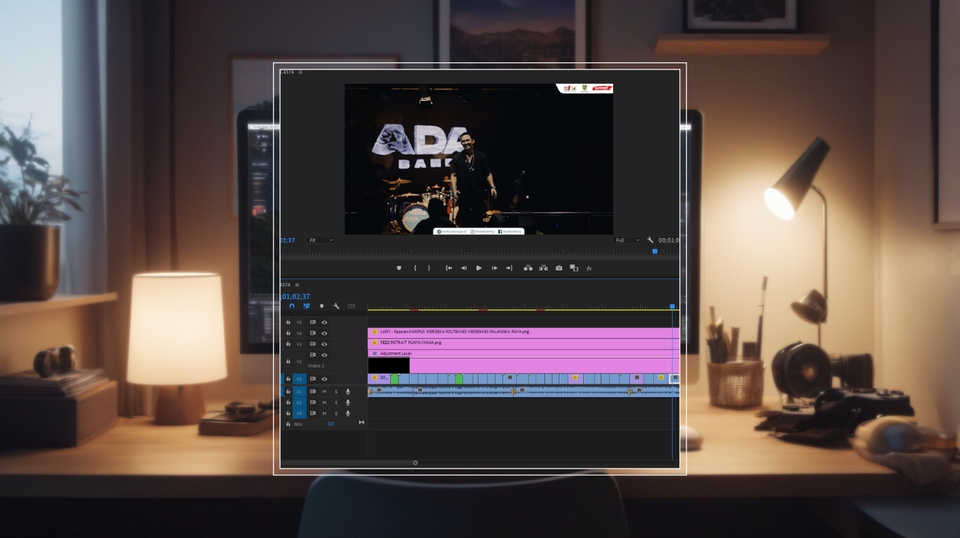
Task: Click the Mark Out brace button
Action: 429,268
